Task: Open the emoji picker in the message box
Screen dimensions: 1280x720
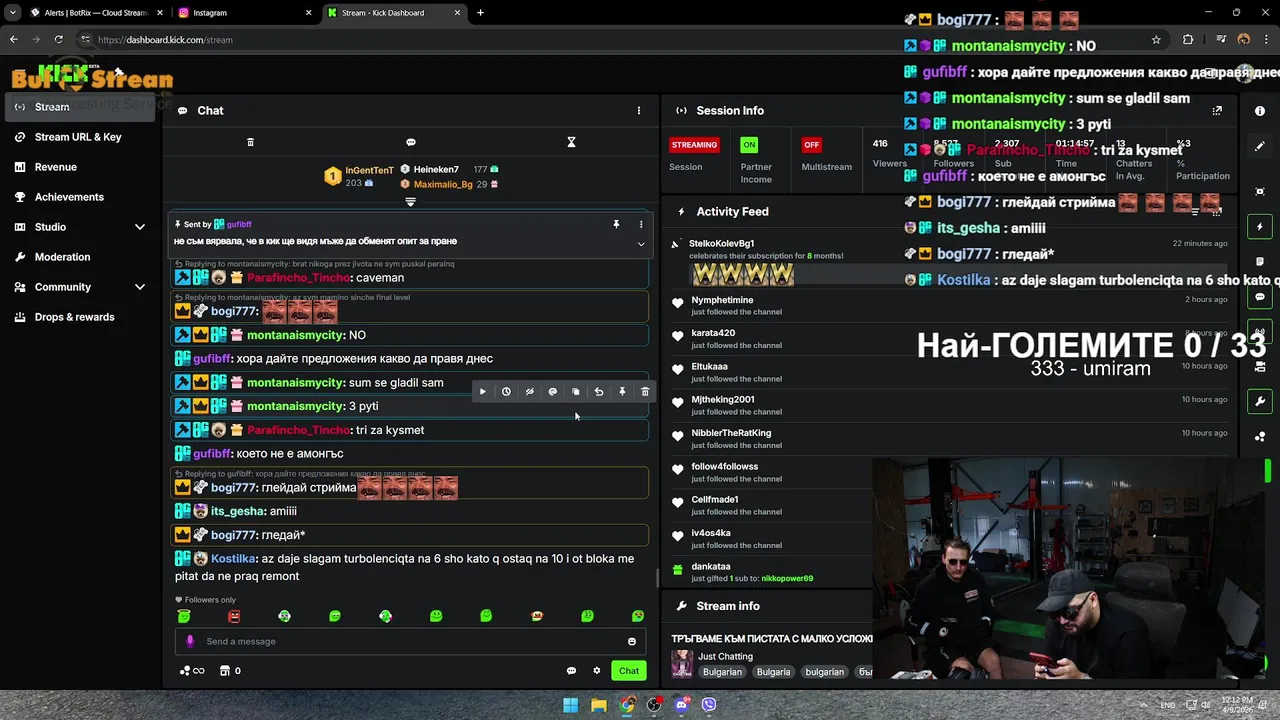Action: [x=632, y=642]
